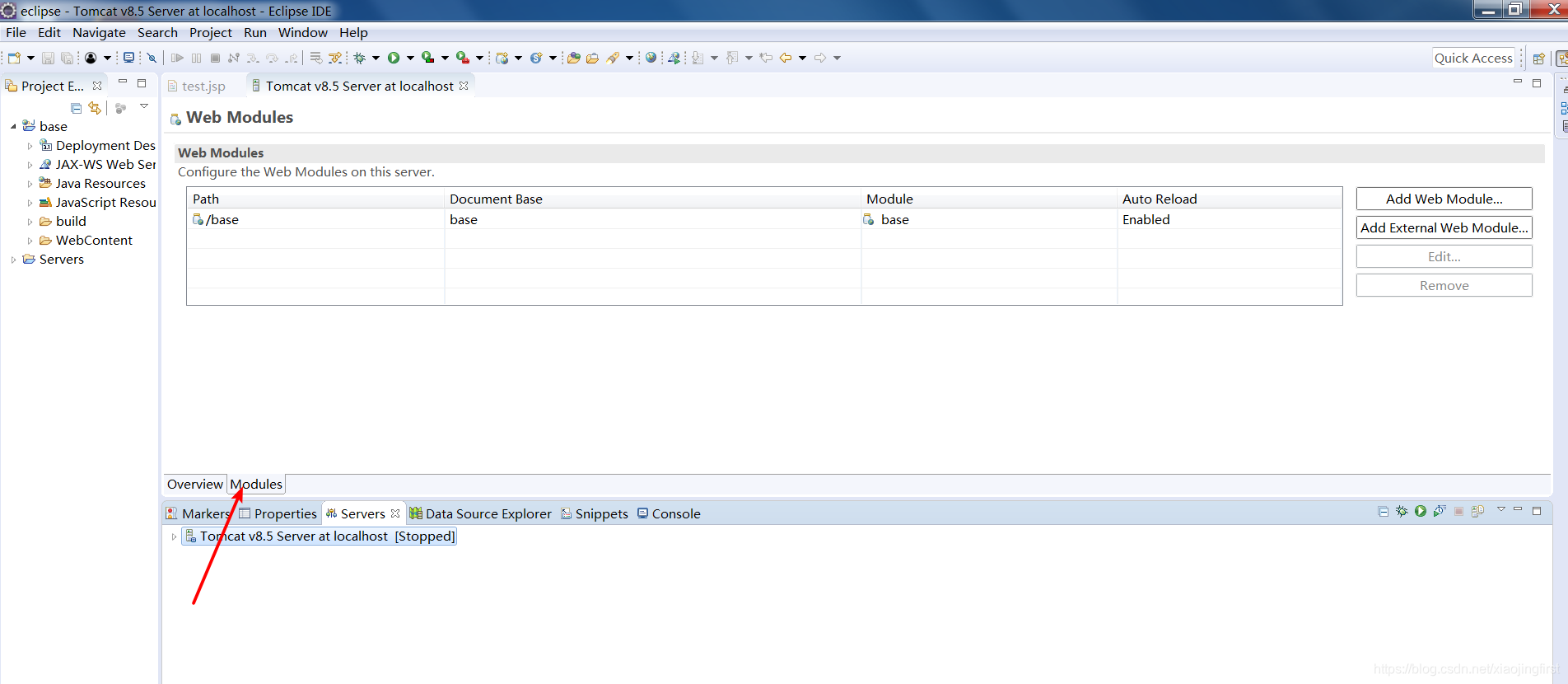1568x684 pixels.
Task: Click the green Run button in main toolbar
Action: 394,58
